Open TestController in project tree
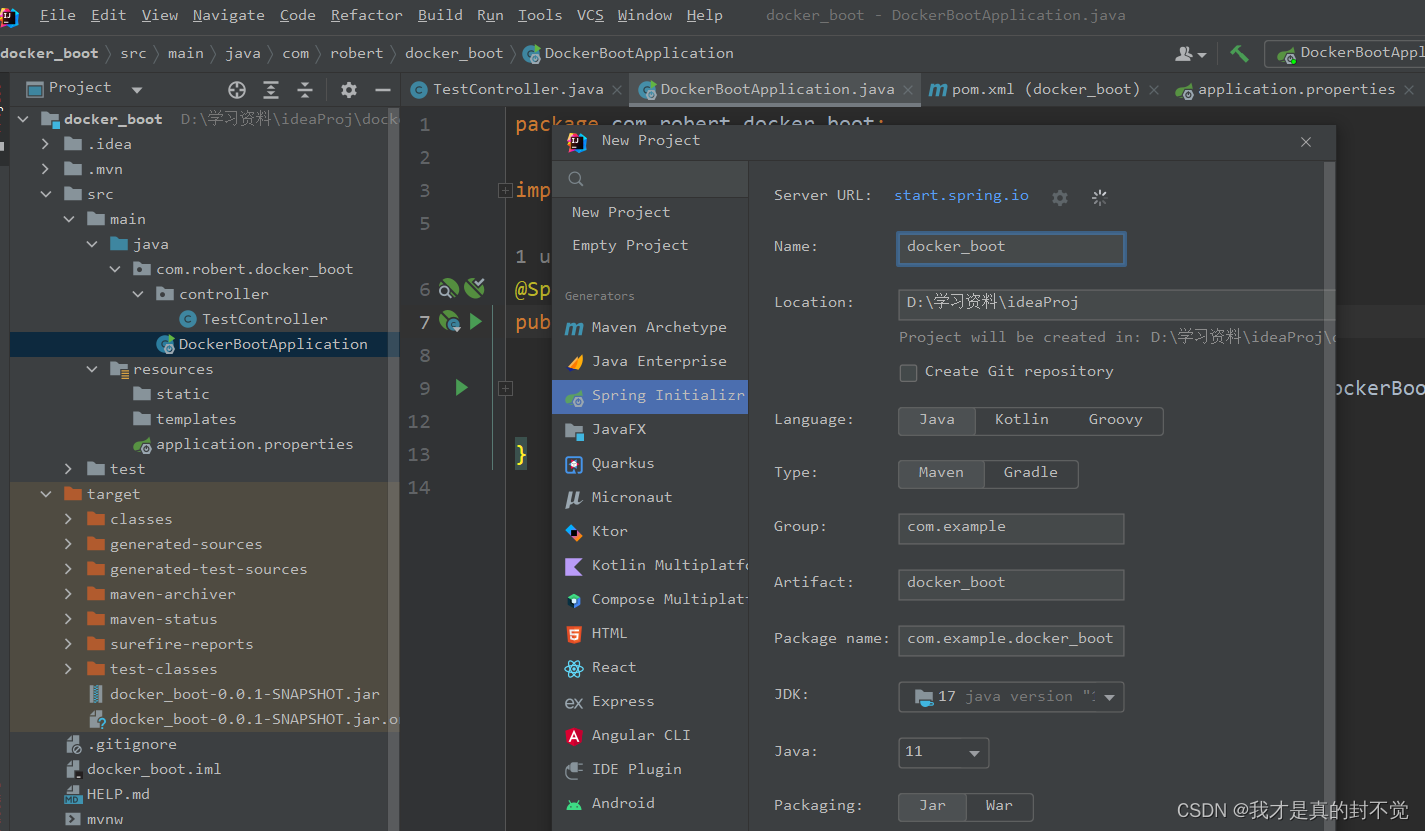The image size is (1425, 831). coord(264,319)
